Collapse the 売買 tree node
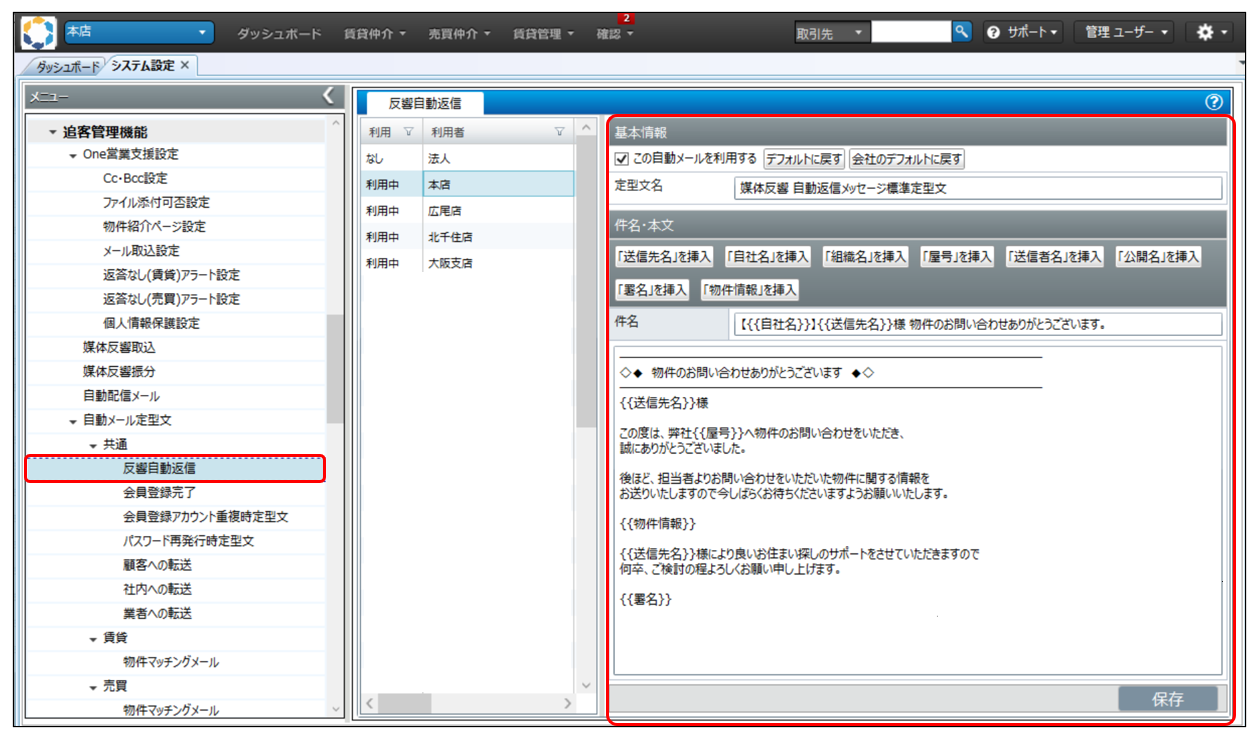 click(93, 686)
